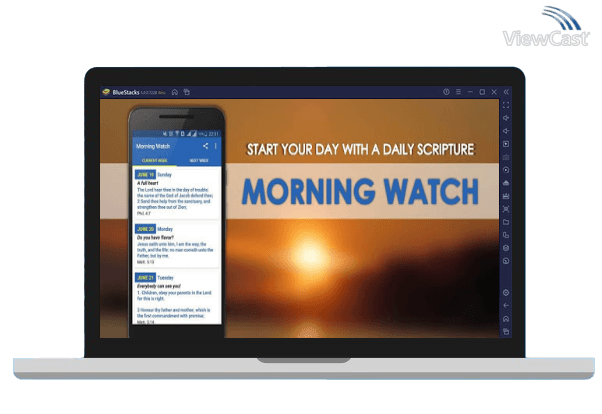Image resolution: width=602 pixels, height=414 pixels.
Task: Click the "Sunday" day label
Action: coord(164,175)
